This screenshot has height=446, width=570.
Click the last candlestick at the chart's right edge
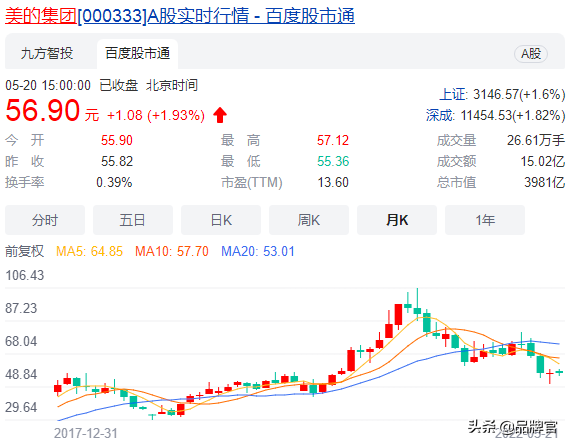[559, 372]
